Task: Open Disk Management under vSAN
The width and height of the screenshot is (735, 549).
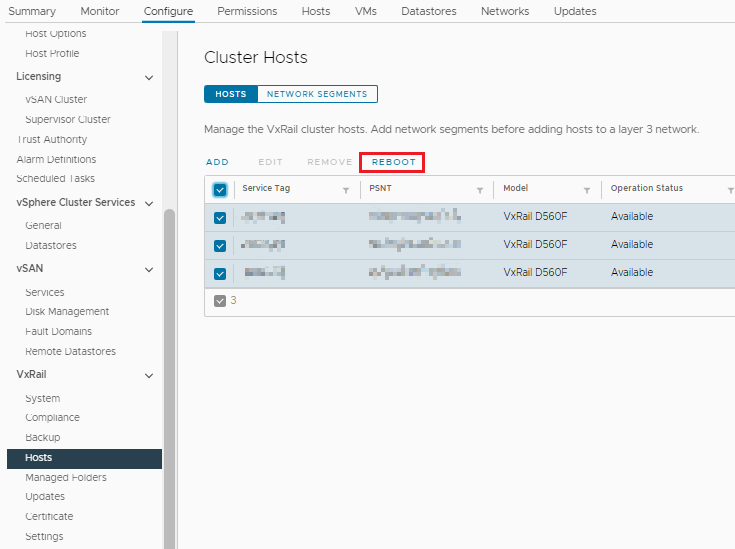Action: click(x=67, y=312)
